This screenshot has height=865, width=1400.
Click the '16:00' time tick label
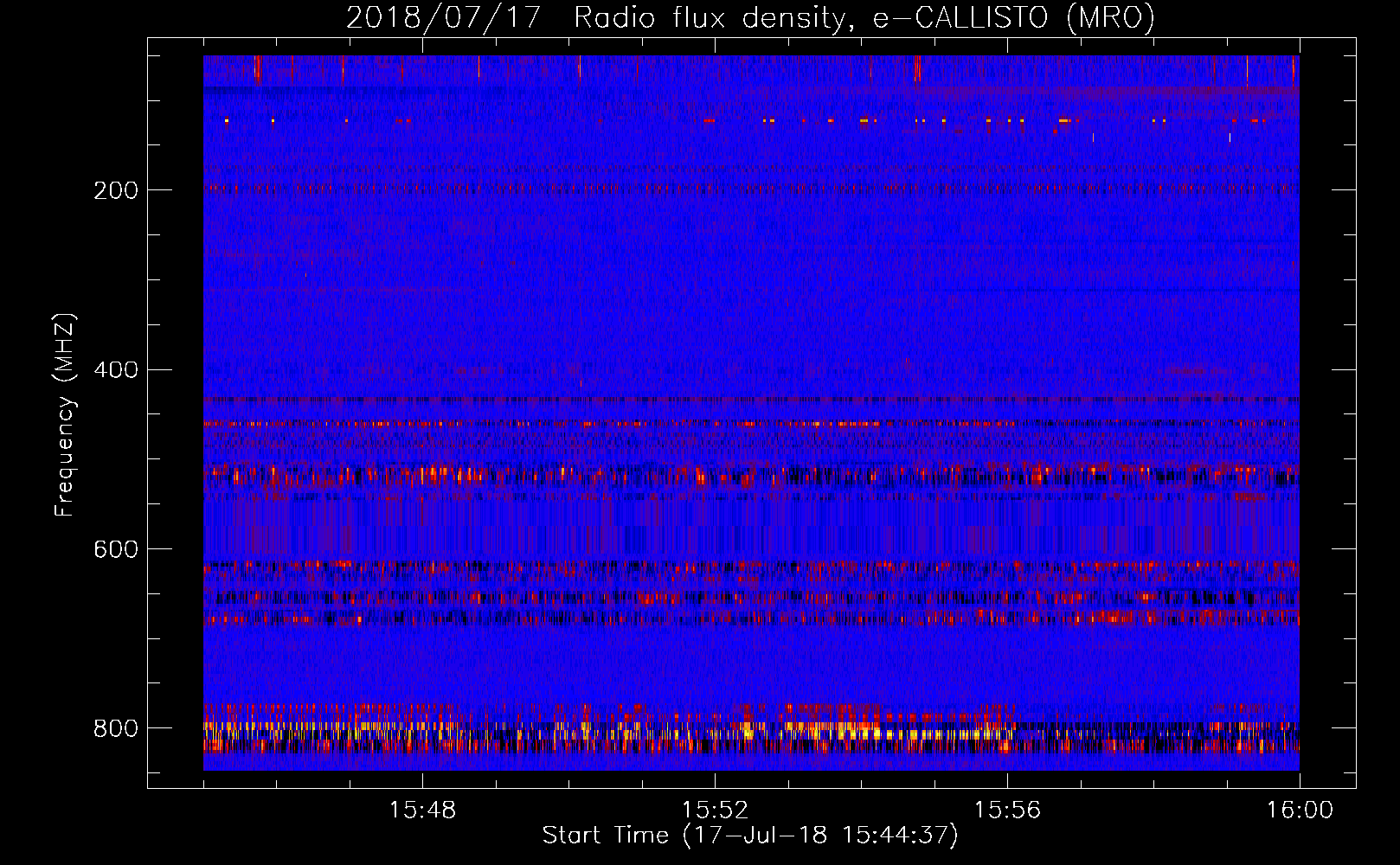(x=1300, y=811)
